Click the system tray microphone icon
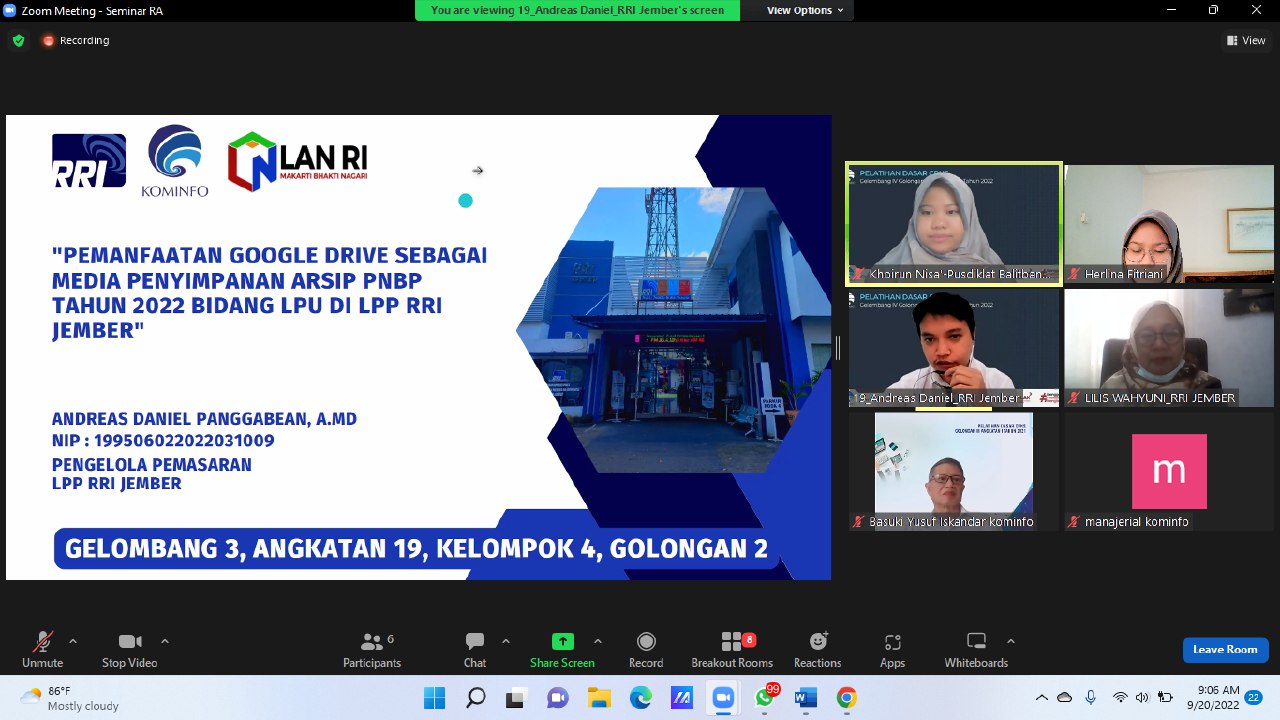1280x720 pixels. (1090, 698)
